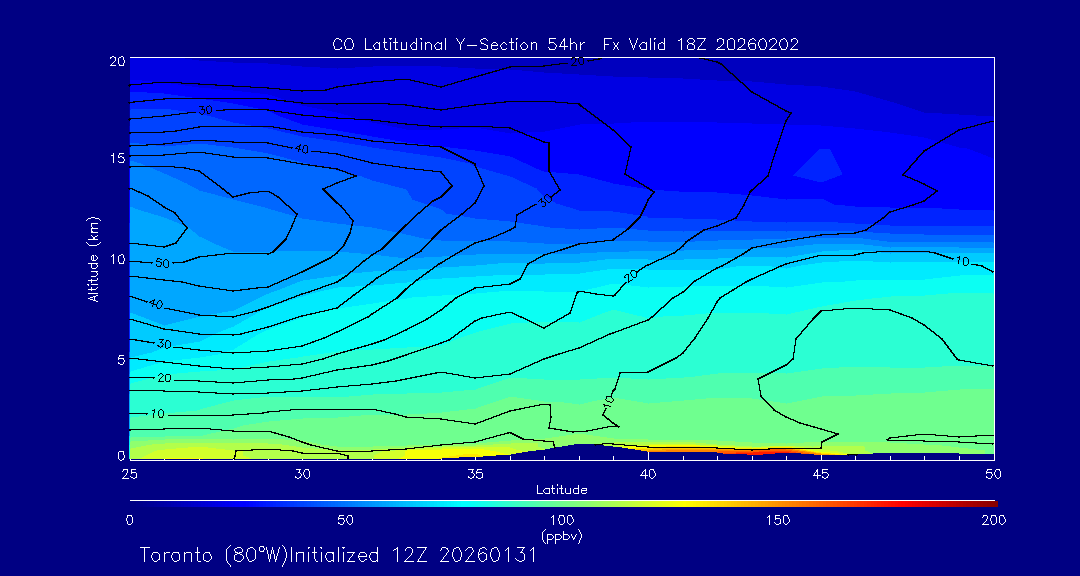Click the '20' contour label near plot center
Screen dimensions: 1080x576
coord(630,275)
